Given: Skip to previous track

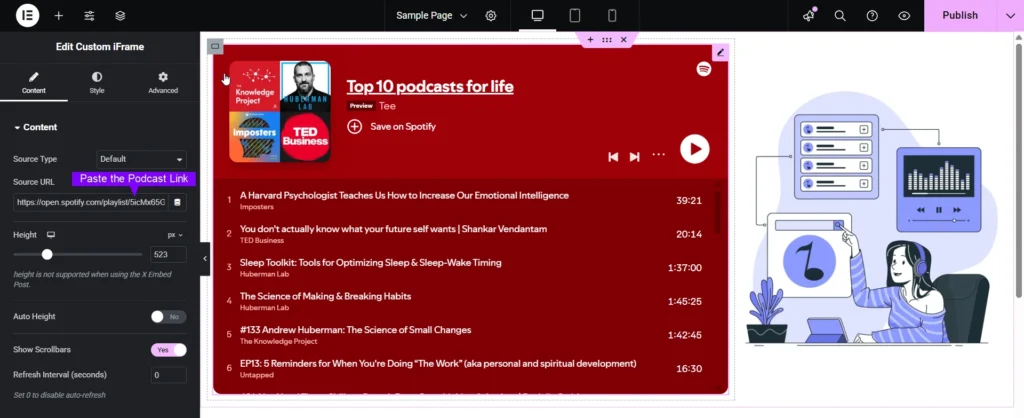Looking at the screenshot, I should (x=613, y=157).
